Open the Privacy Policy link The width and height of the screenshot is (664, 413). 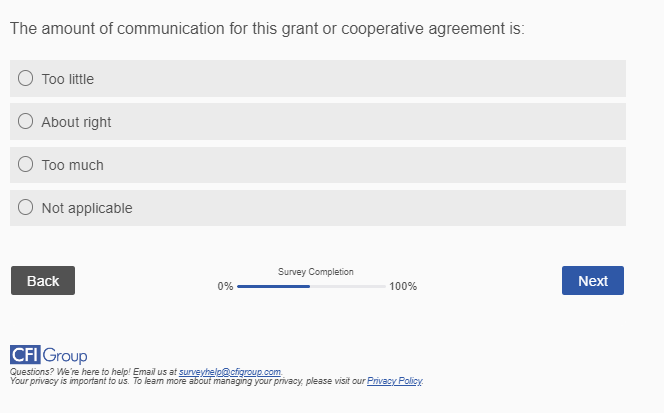click(395, 381)
